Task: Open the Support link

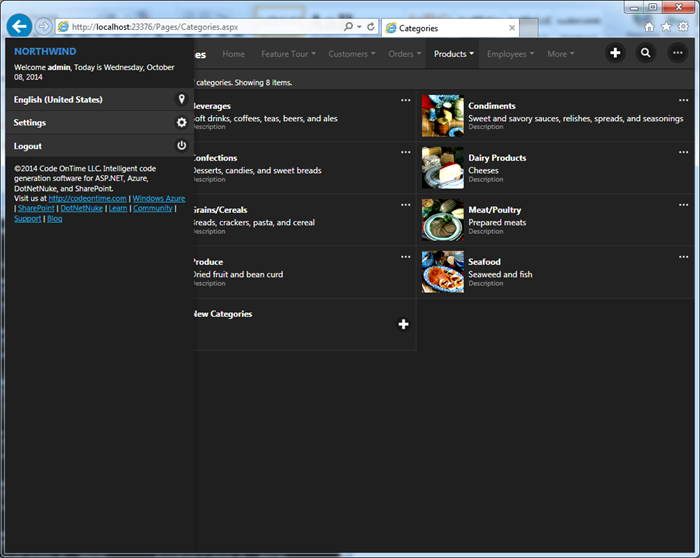Action: 28,218
